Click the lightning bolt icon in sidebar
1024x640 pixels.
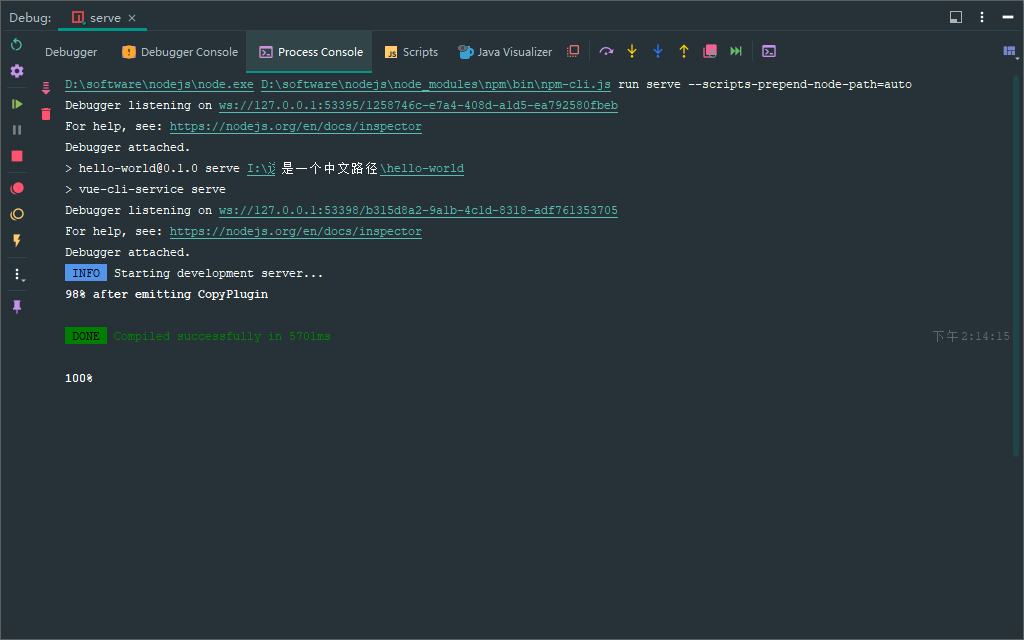[x=17, y=240]
